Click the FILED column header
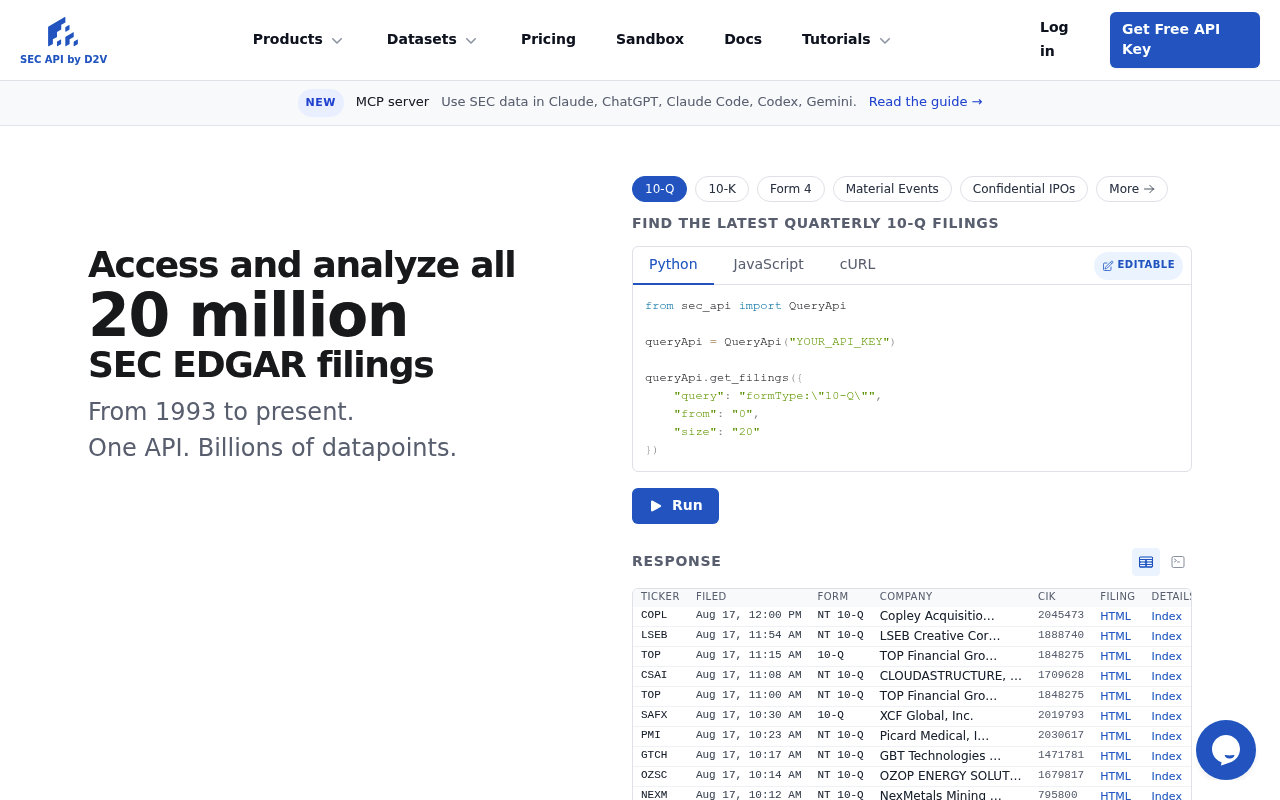Screen dimensions: 1280x800 (711, 597)
